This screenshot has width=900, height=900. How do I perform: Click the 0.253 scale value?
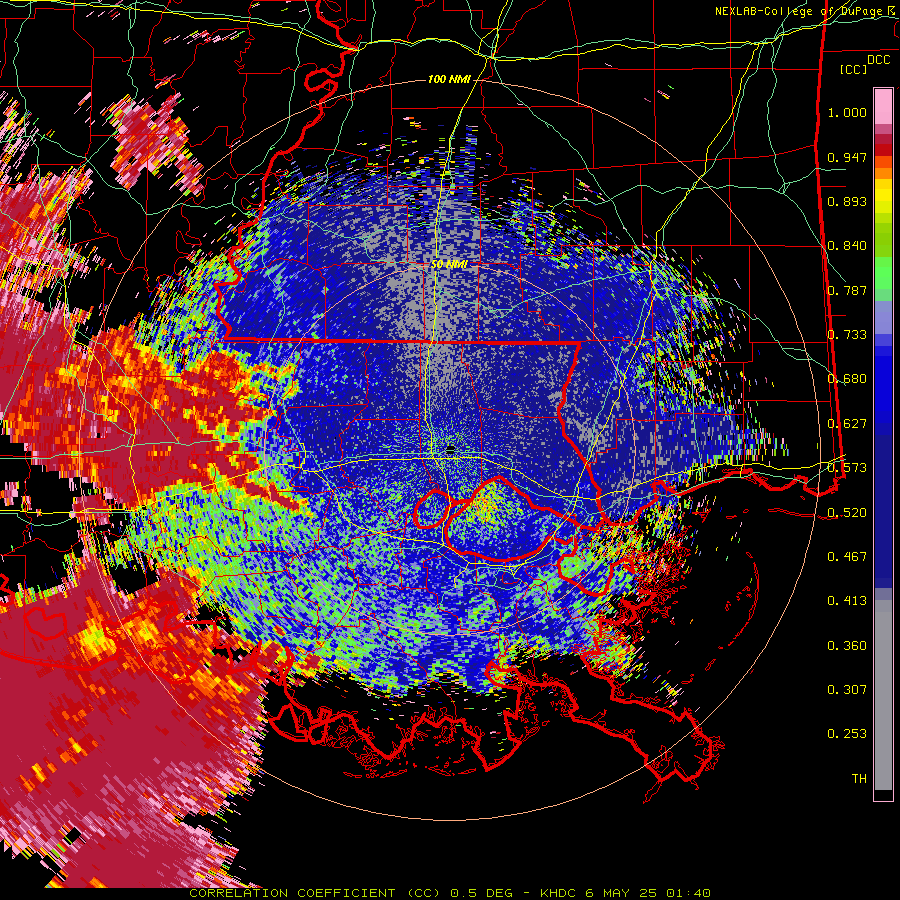coord(847,734)
